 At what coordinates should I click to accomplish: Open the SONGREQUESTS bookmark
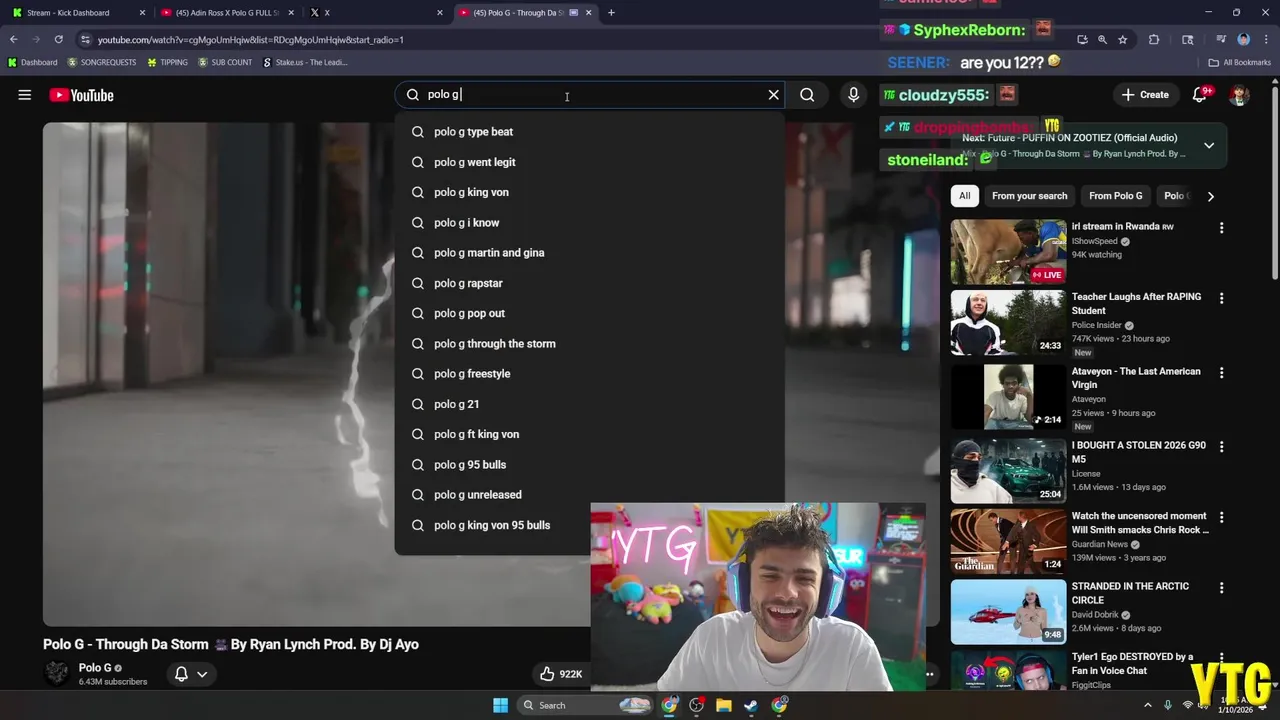[102, 62]
